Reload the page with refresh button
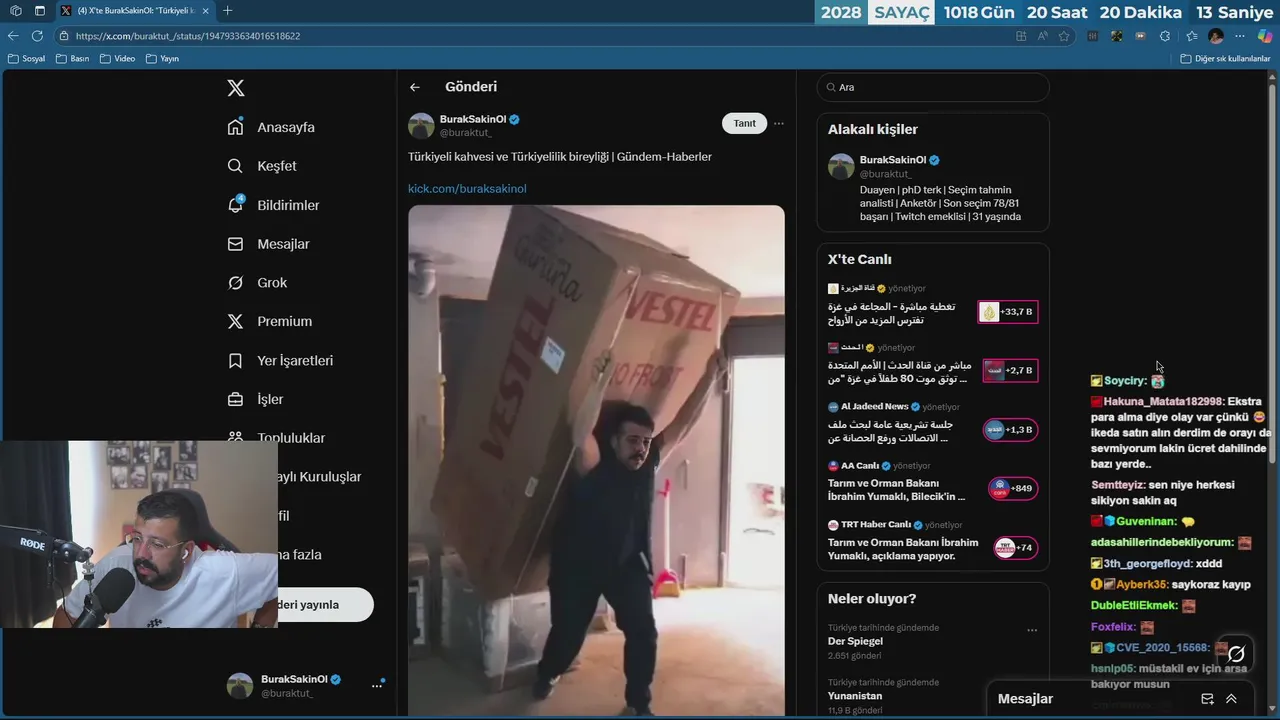 tap(37, 36)
